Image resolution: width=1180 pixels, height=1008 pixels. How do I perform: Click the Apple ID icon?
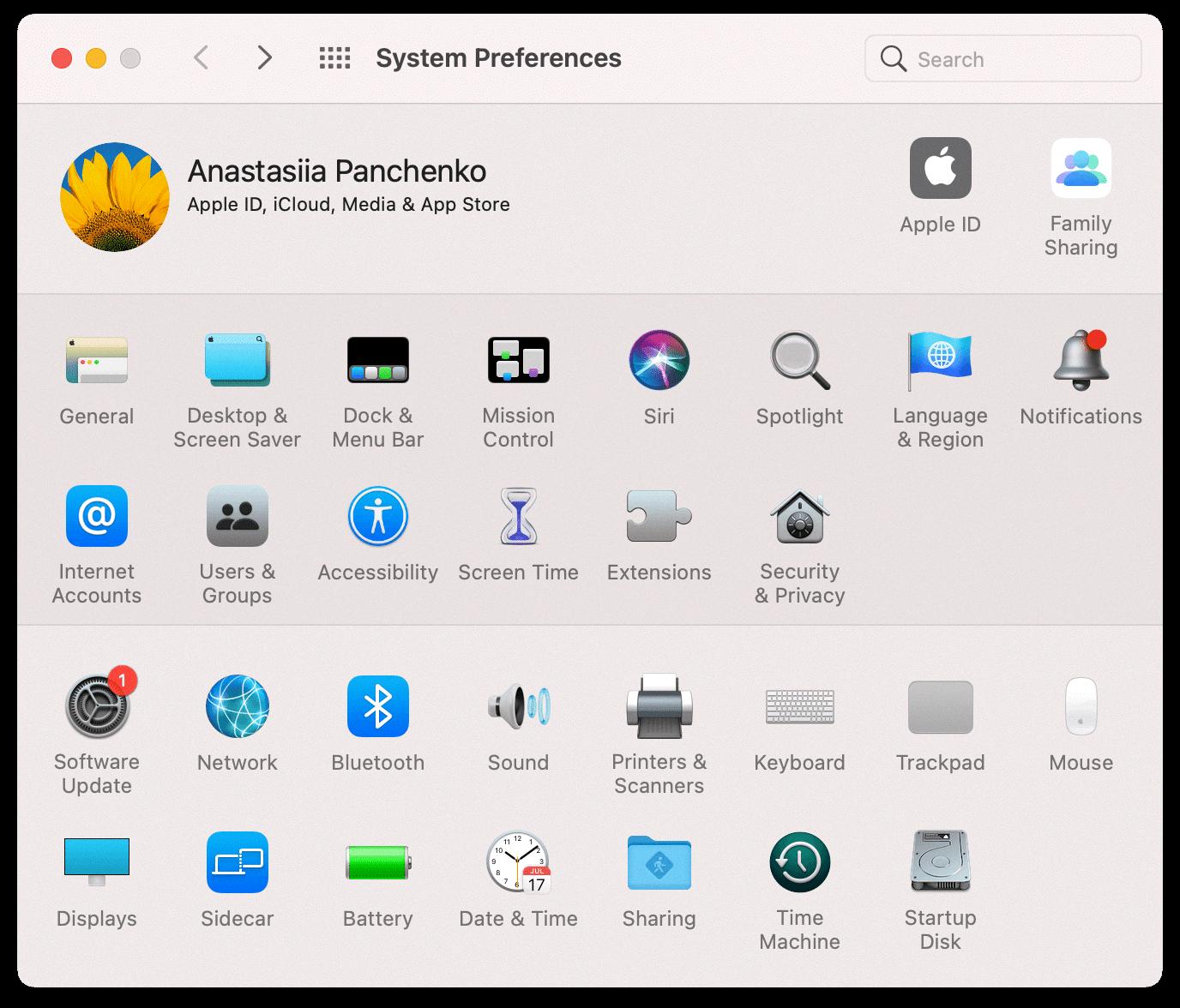point(940,169)
